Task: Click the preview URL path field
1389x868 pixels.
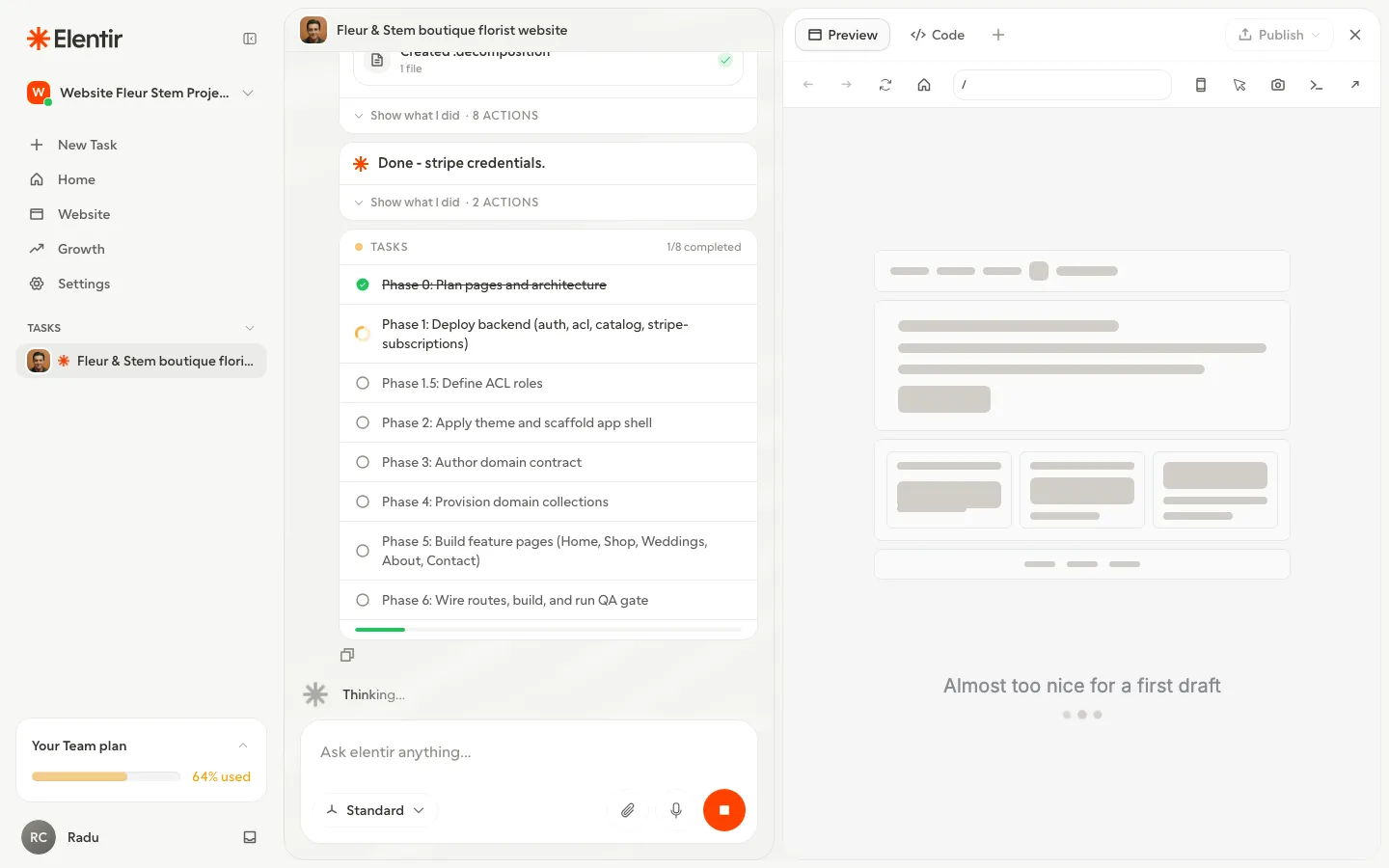Action: click(1062, 85)
